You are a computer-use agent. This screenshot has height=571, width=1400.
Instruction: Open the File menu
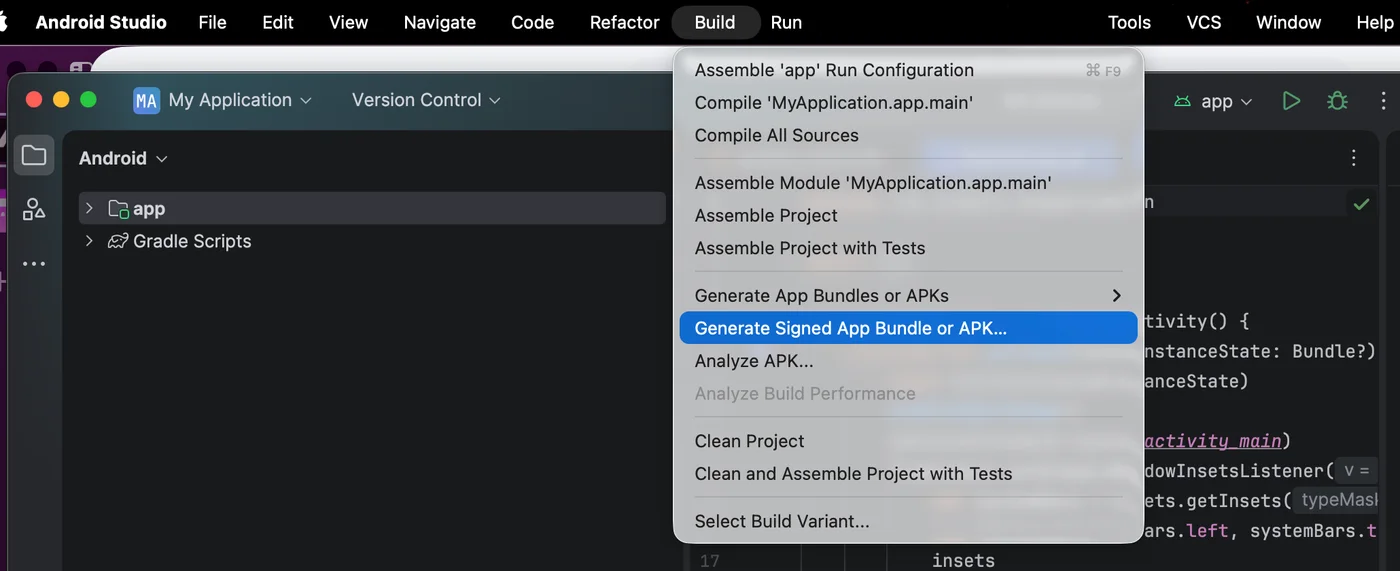212,22
